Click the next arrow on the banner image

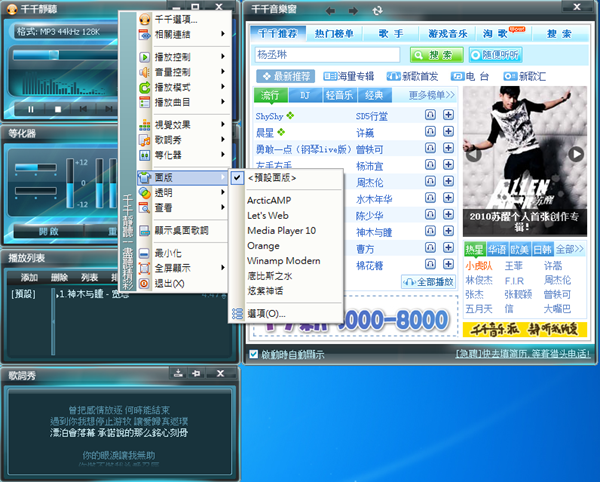click(576, 153)
